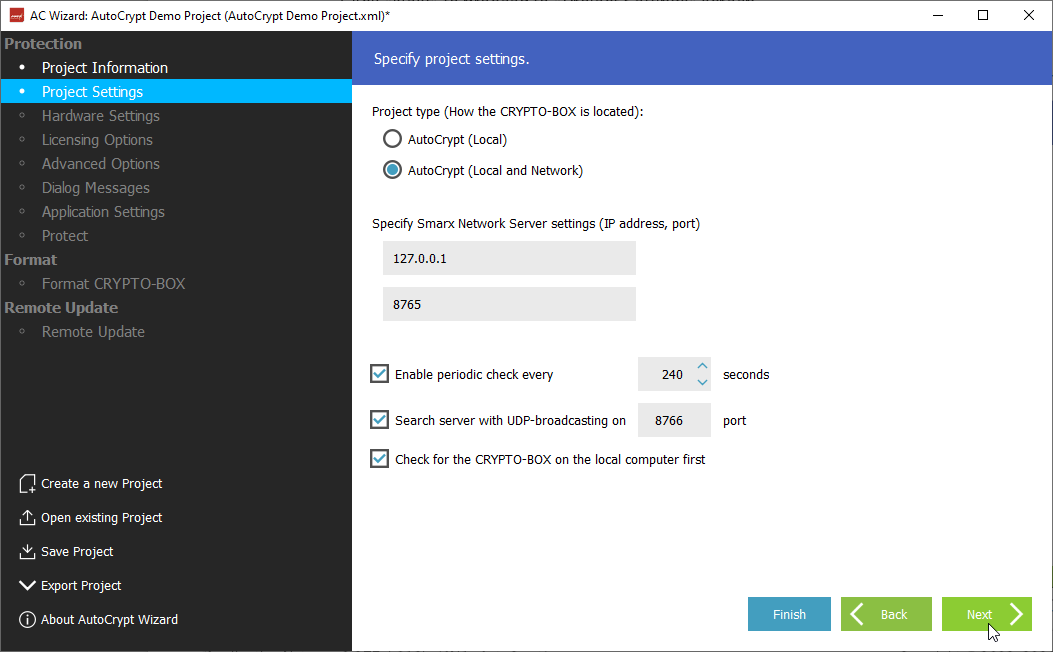Click the Create a new Project icon
1053x652 pixels.
(27, 484)
